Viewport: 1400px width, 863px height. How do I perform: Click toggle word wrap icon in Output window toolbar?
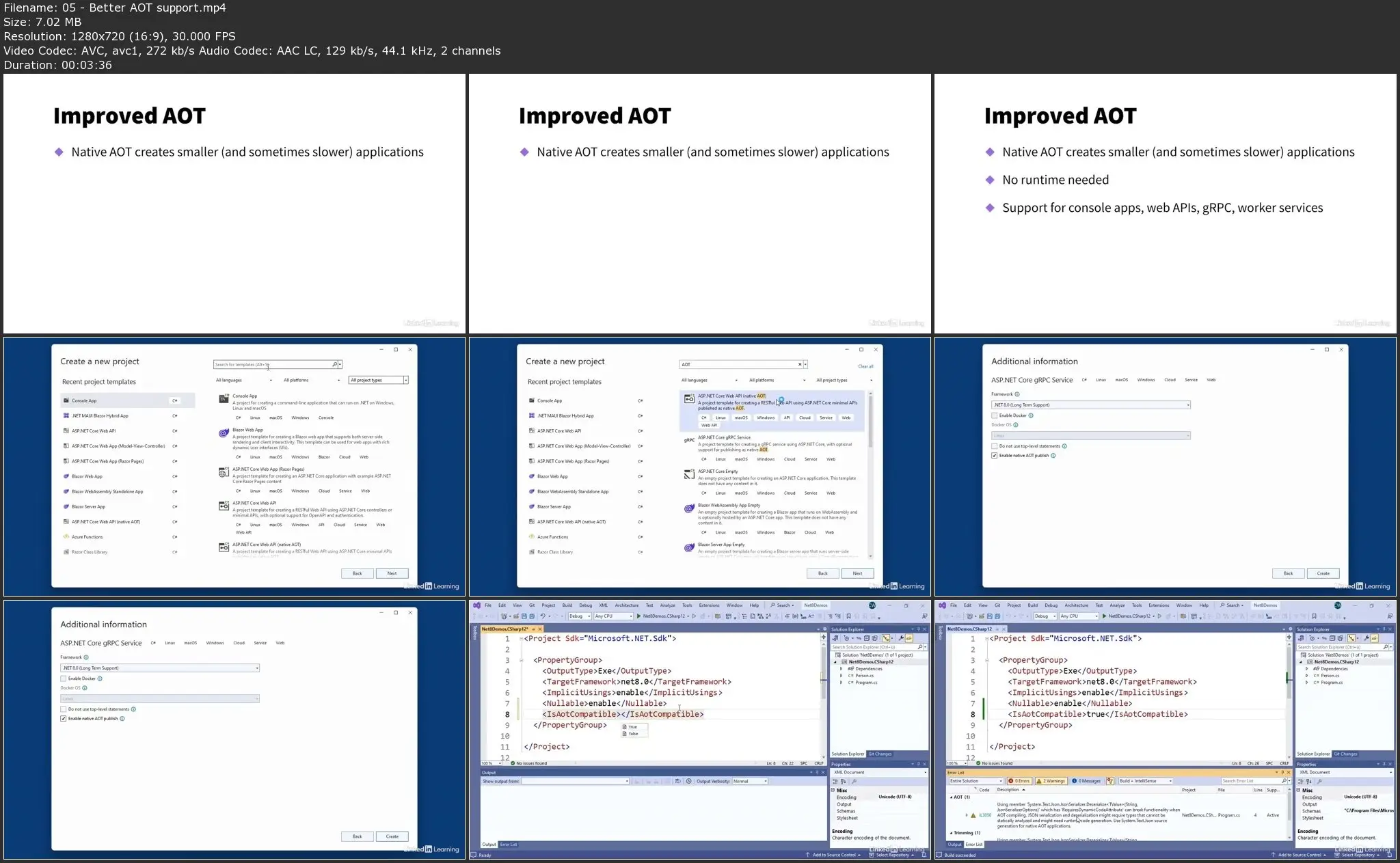tap(677, 781)
